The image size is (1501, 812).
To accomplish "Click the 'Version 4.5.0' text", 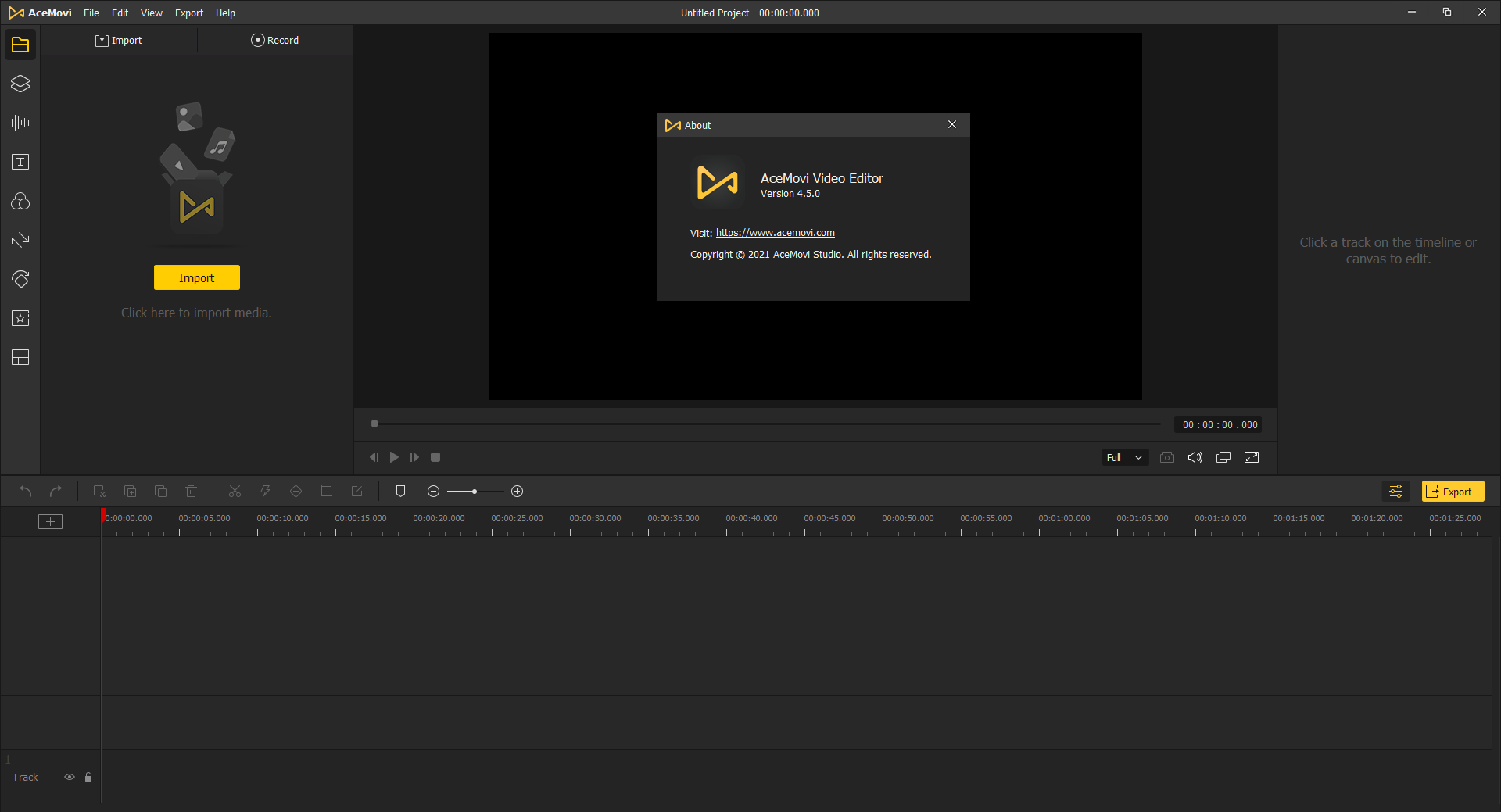I will pos(790,194).
